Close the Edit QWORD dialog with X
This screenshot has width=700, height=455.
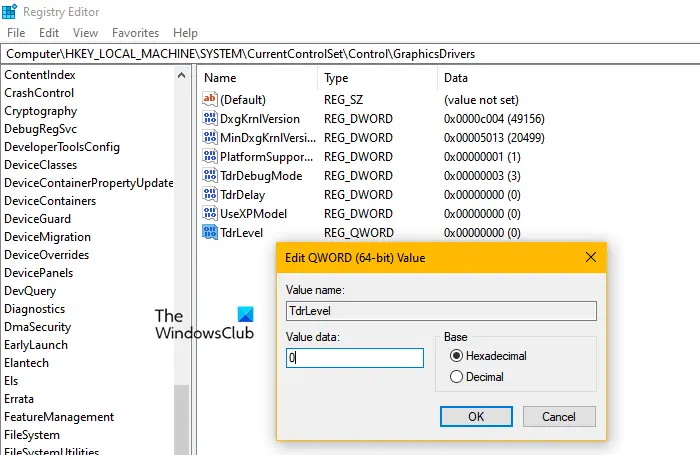[591, 257]
